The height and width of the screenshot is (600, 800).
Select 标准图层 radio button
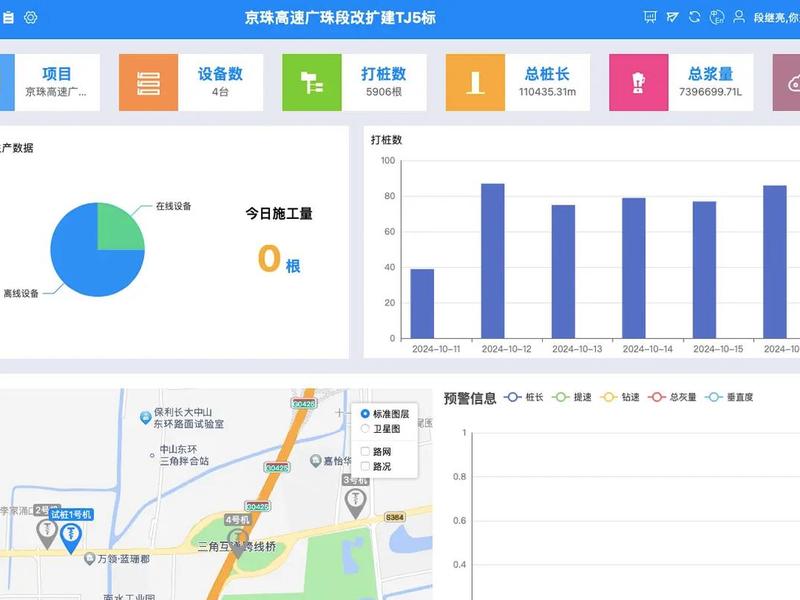click(365, 414)
